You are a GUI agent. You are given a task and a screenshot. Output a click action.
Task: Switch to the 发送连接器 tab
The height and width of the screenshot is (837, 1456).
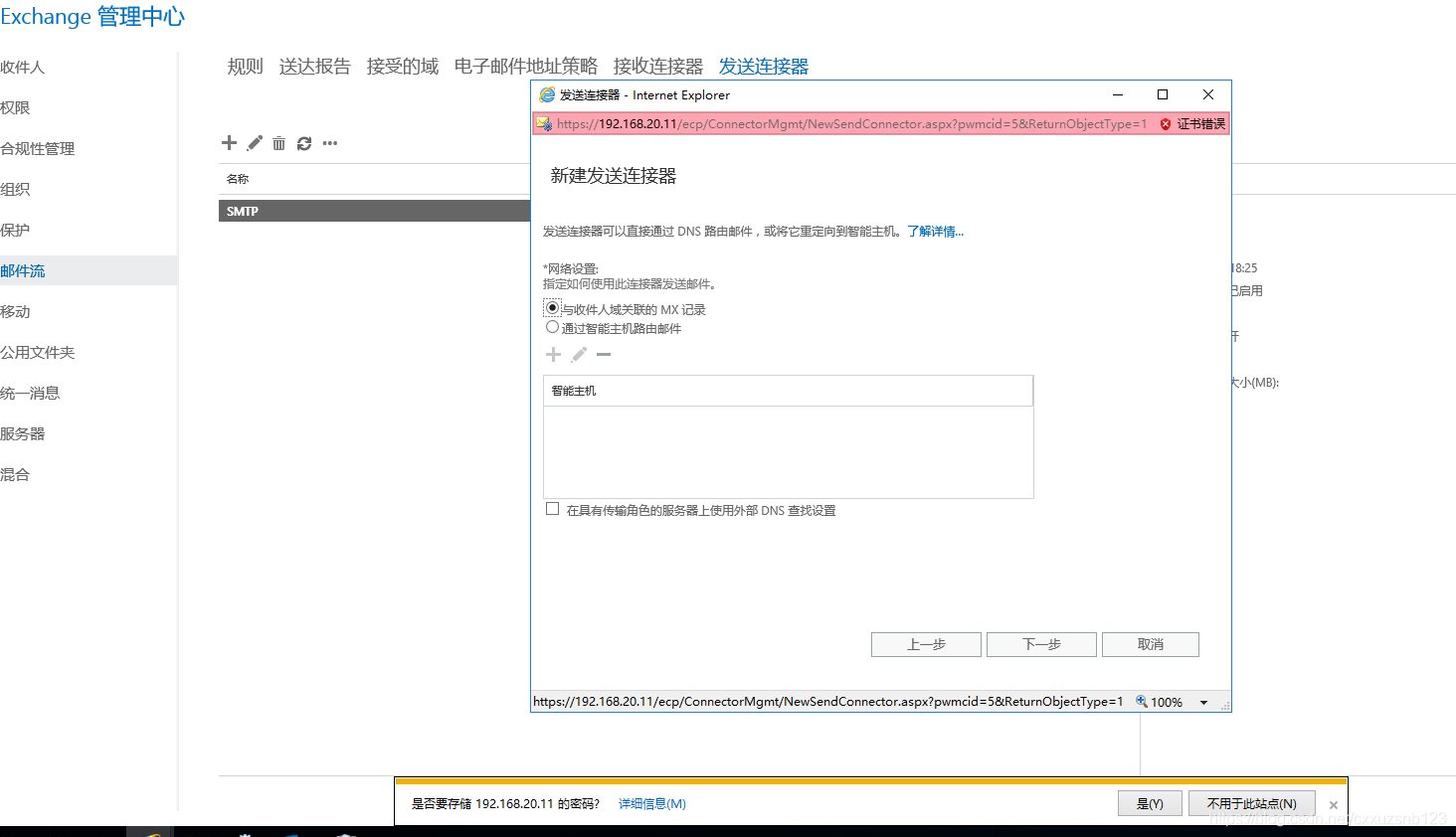764,67
